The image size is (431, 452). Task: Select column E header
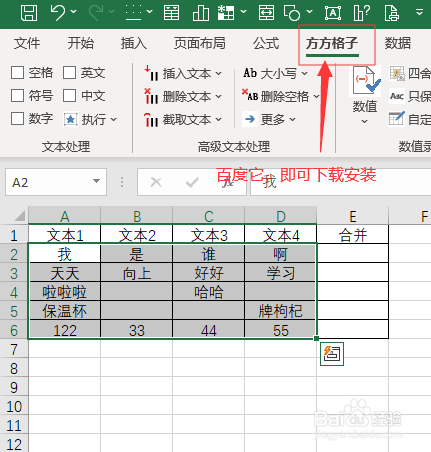click(x=353, y=216)
